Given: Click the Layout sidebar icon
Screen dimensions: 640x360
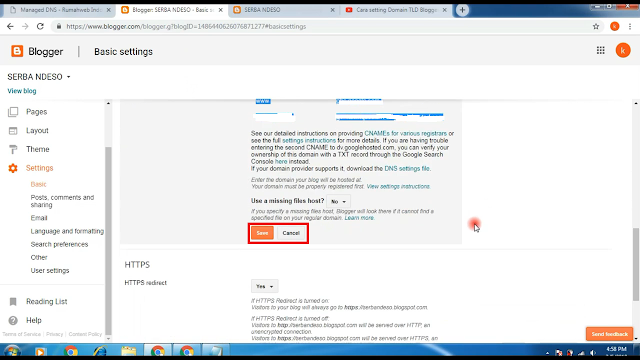Looking at the screenshot, I should coord(13,131).
